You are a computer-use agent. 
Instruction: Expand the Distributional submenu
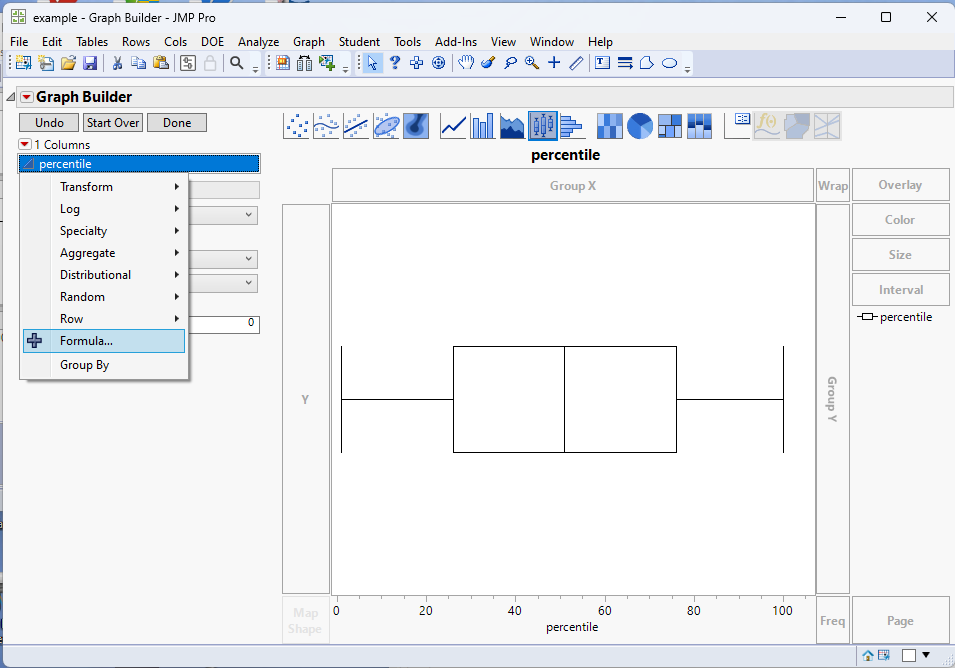[x=104, y=275]
